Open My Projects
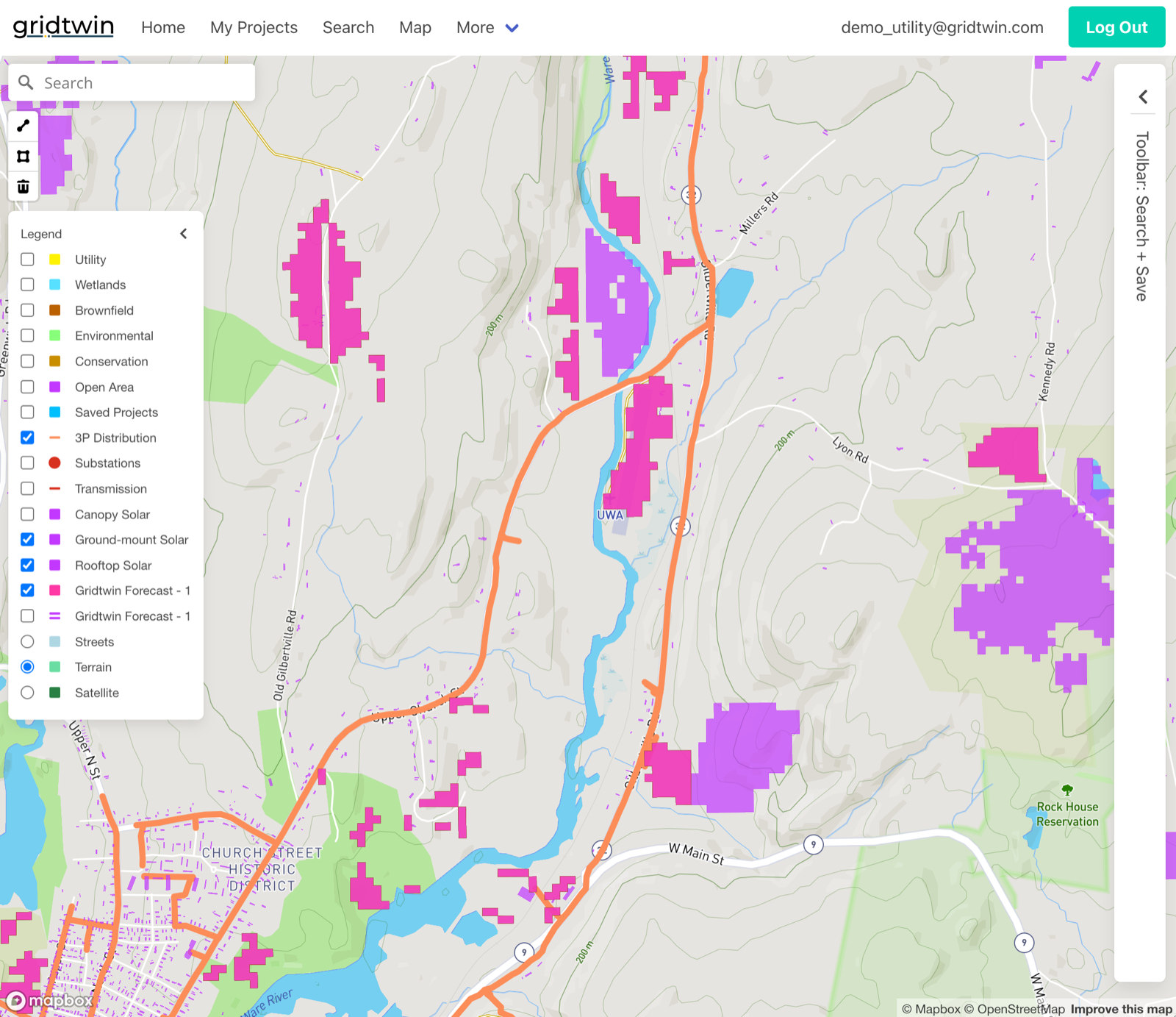This screenshot has height=1017, width=1176. [x=254, y=27]
